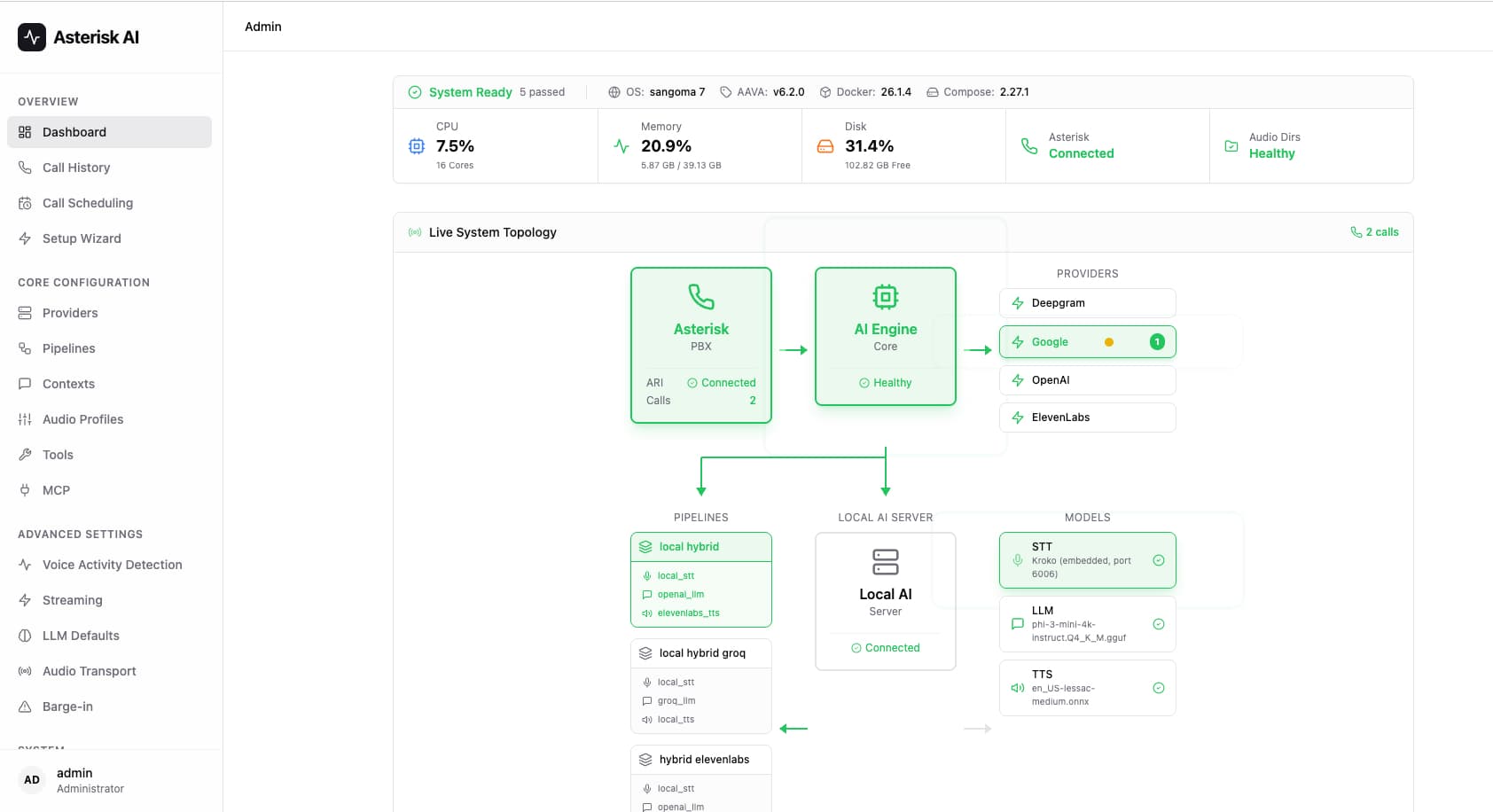Click the OS sangoma 7 label
Screen dimensions: 1493x812
pyautogui.click(x=657, y=92)
